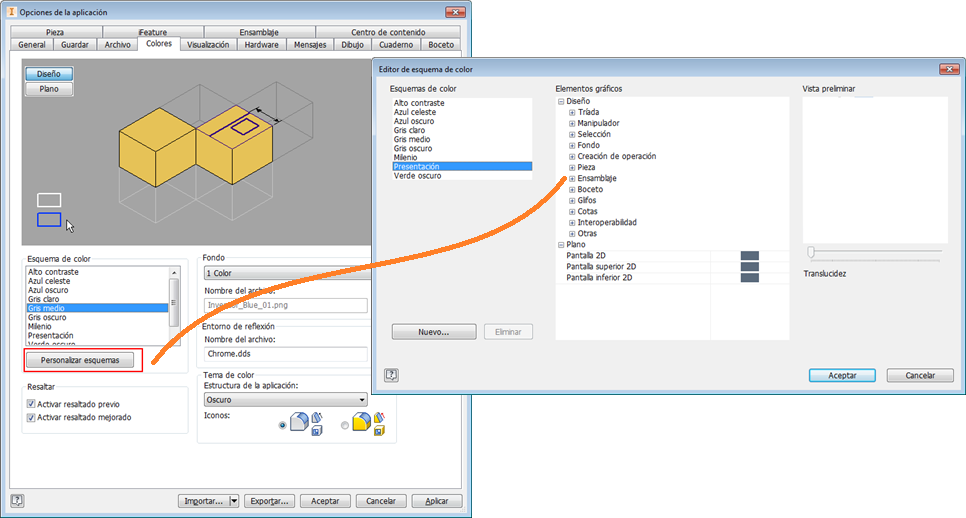
Task: Click Aplicar button in options dialog
Action: point(436,501)
